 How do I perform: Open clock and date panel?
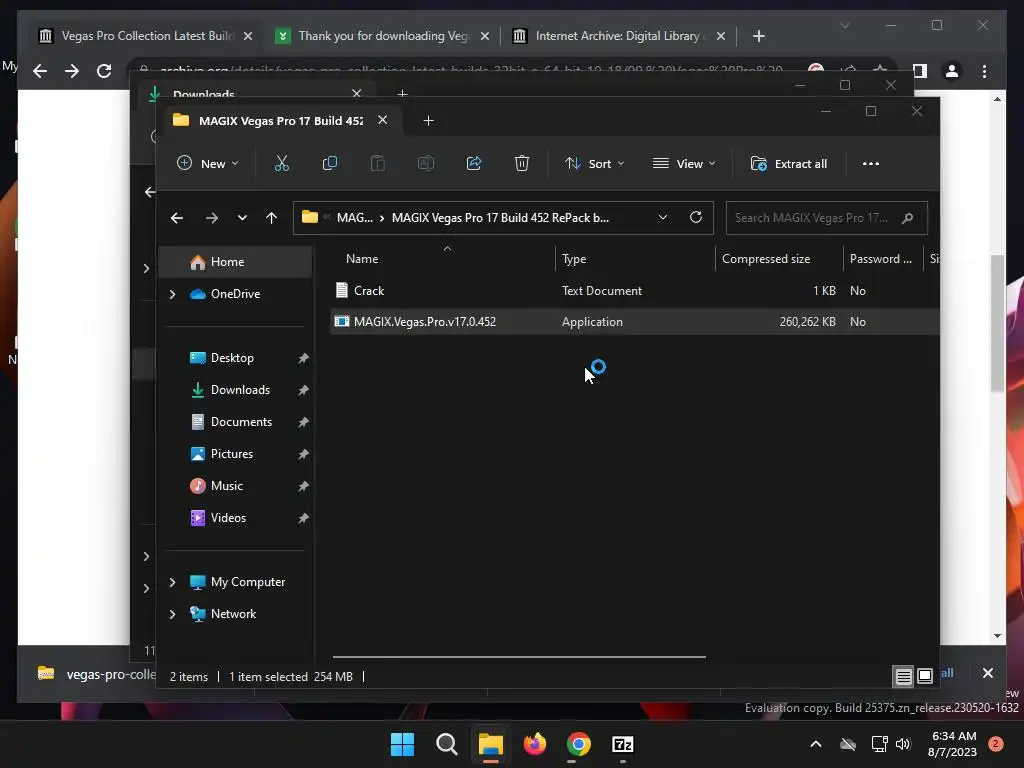tap(953, 744)
